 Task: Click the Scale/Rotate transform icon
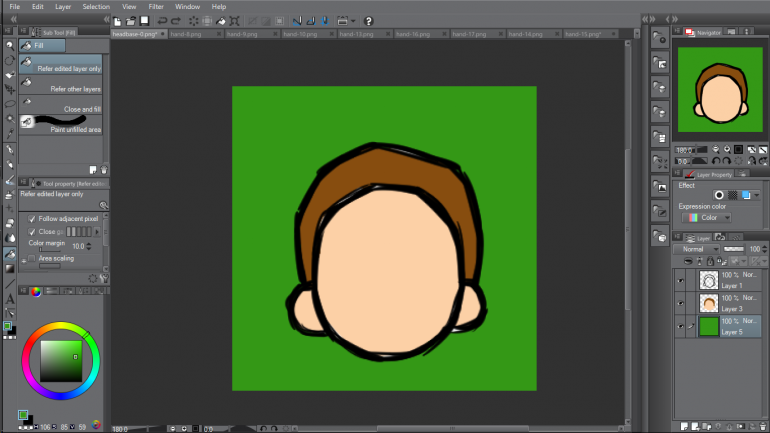(235, 21)
